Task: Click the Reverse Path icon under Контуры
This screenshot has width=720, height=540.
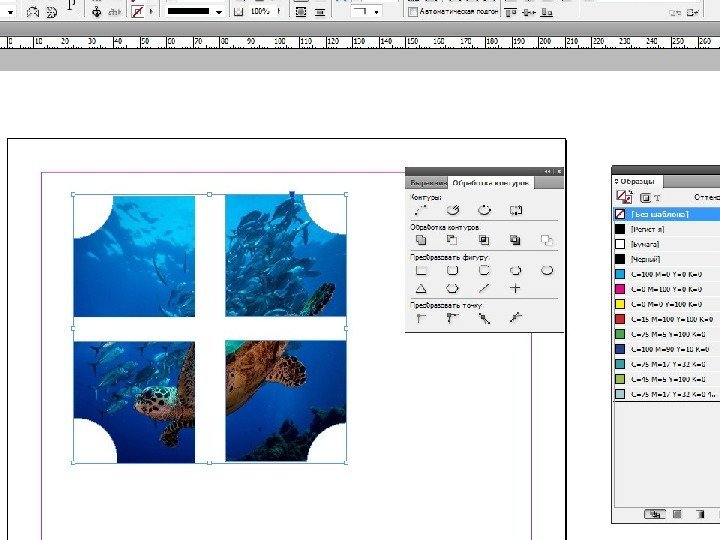Action: tap(516, 210)
